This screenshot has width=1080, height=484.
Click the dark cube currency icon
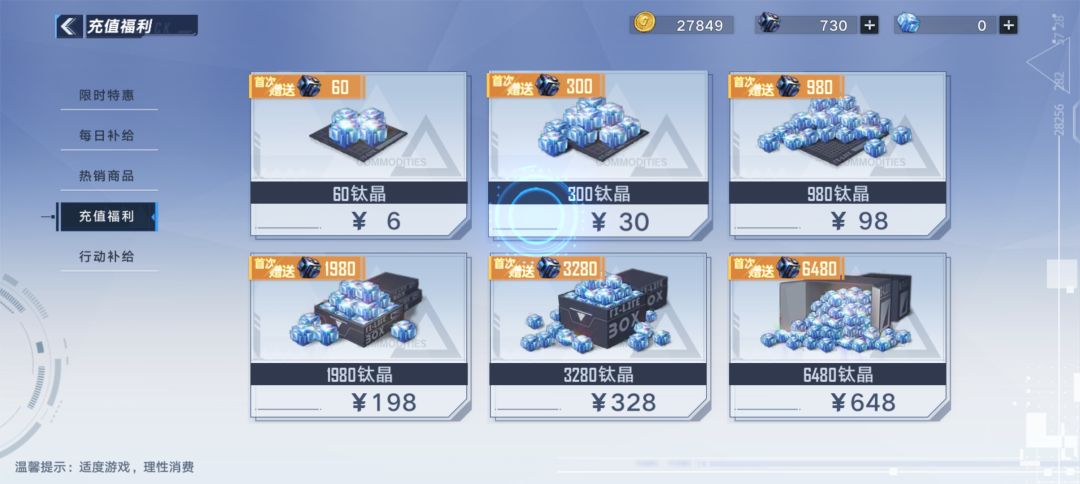click(769, 23)
